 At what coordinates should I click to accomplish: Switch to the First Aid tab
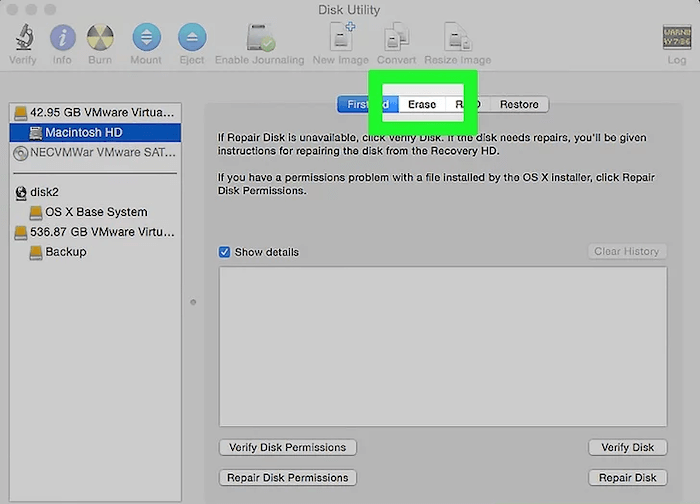tap(368, 104)
